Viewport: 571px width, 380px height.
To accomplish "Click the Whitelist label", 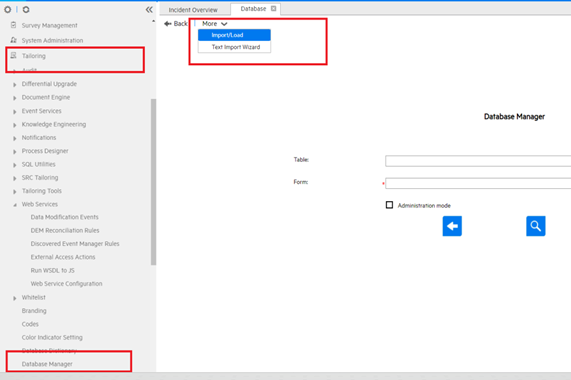I will 34,297.
